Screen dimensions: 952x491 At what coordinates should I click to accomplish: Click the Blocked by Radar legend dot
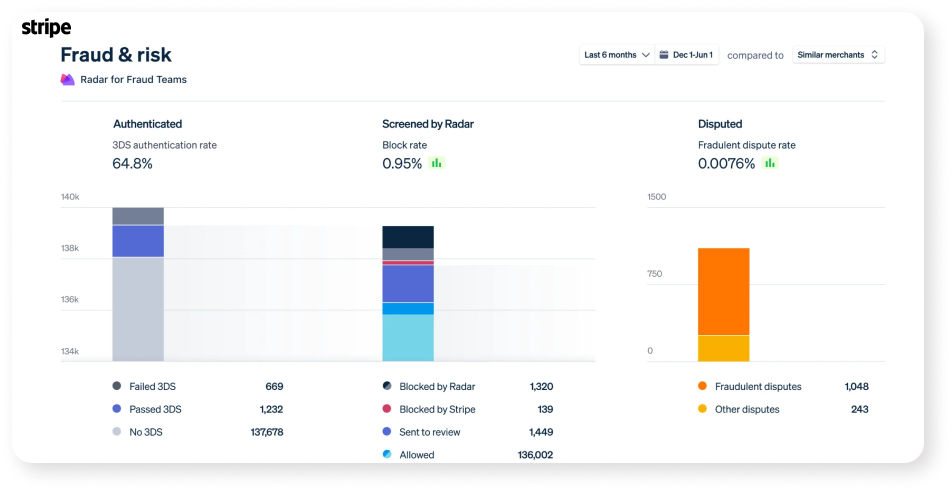[387, 386]
